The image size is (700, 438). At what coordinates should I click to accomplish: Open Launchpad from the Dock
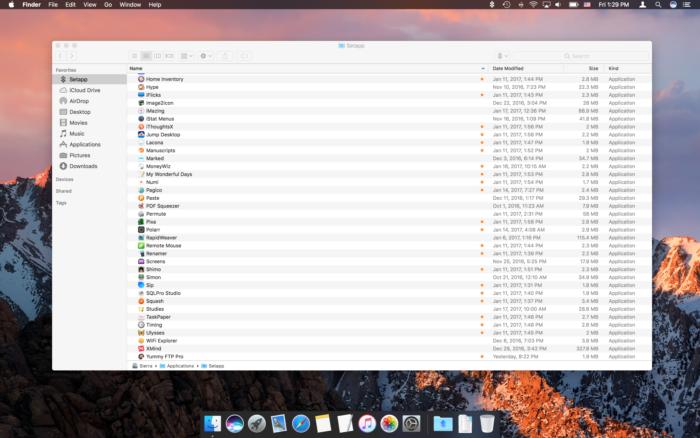[257, 423]
